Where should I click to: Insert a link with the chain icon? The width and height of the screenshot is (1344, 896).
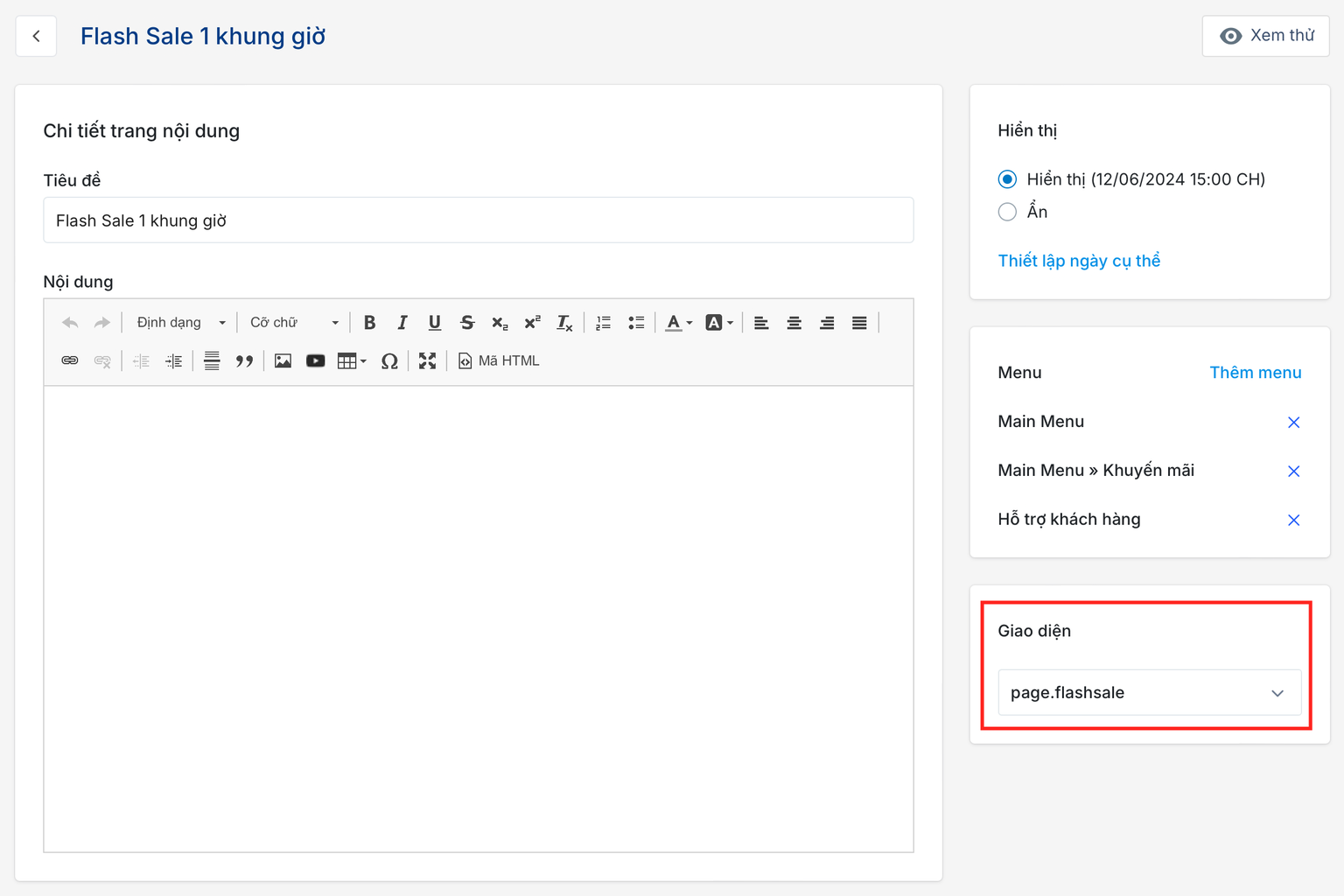[70, 361]
